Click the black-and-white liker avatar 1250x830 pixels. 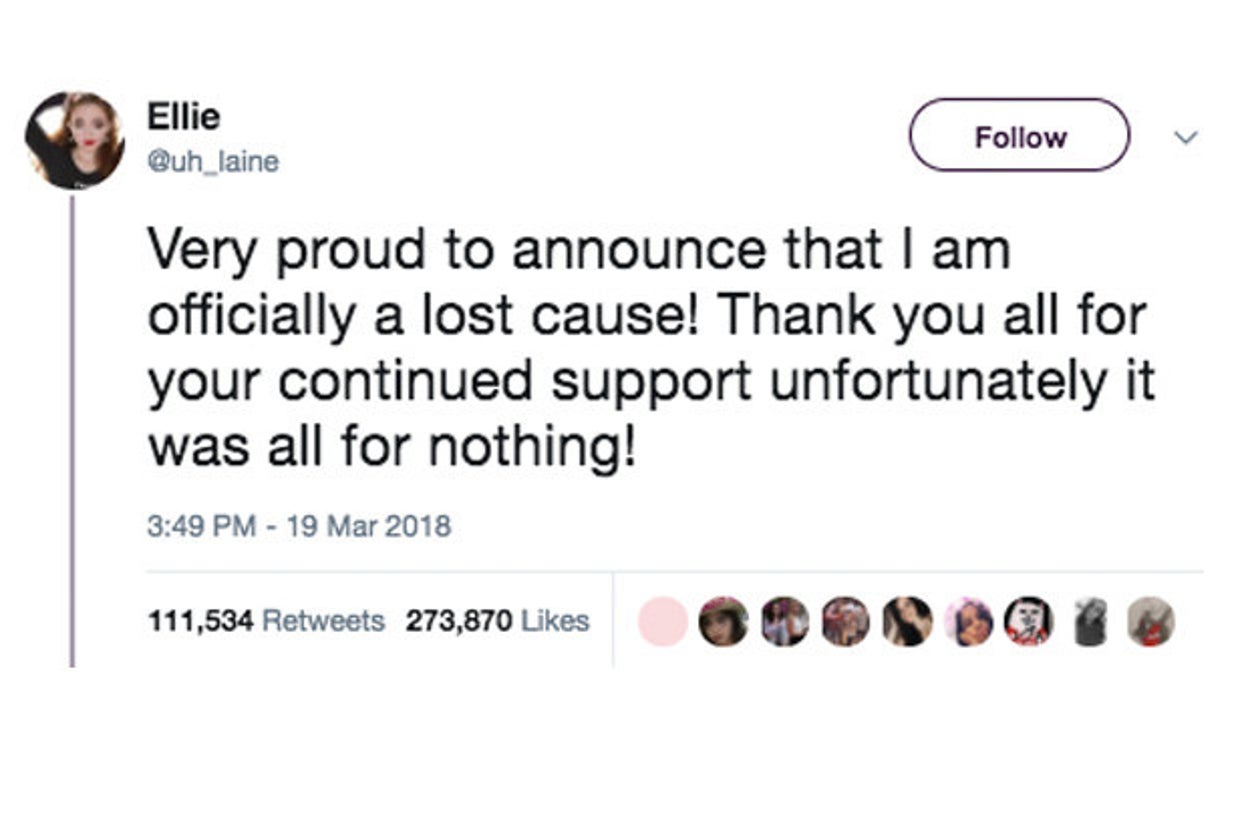pyautogui.click(x=1090, y=621)
